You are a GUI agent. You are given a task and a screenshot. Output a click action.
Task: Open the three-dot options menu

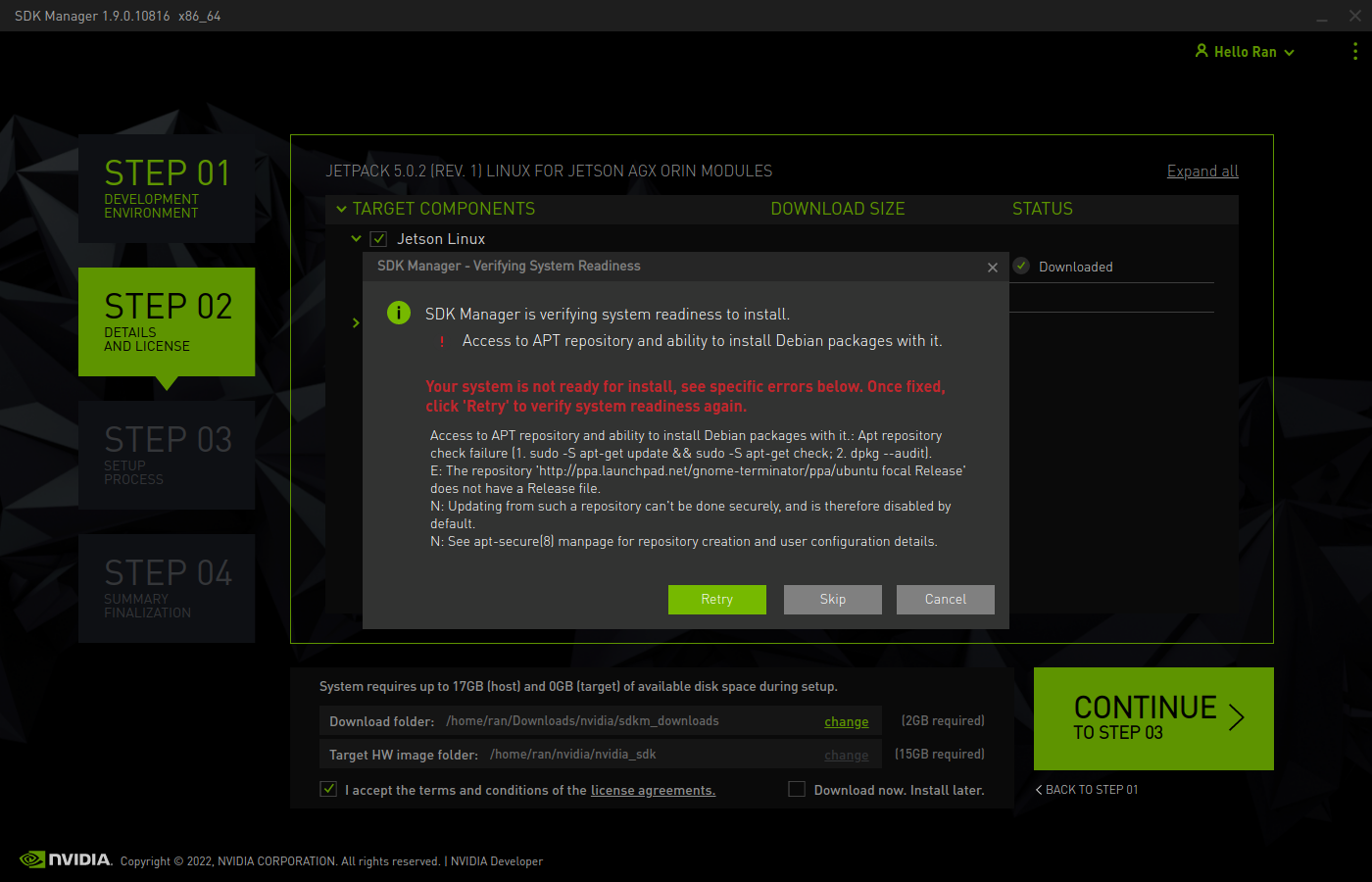pyautogui.click(x=1355, y=51)
